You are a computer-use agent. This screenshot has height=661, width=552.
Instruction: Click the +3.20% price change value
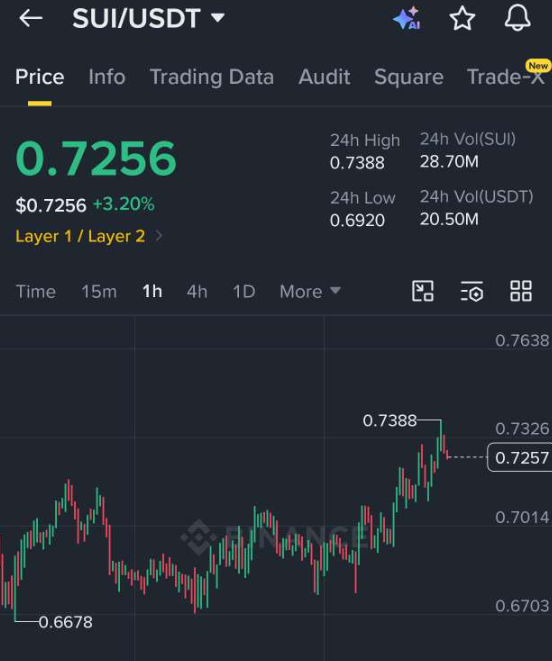point(124,204)
